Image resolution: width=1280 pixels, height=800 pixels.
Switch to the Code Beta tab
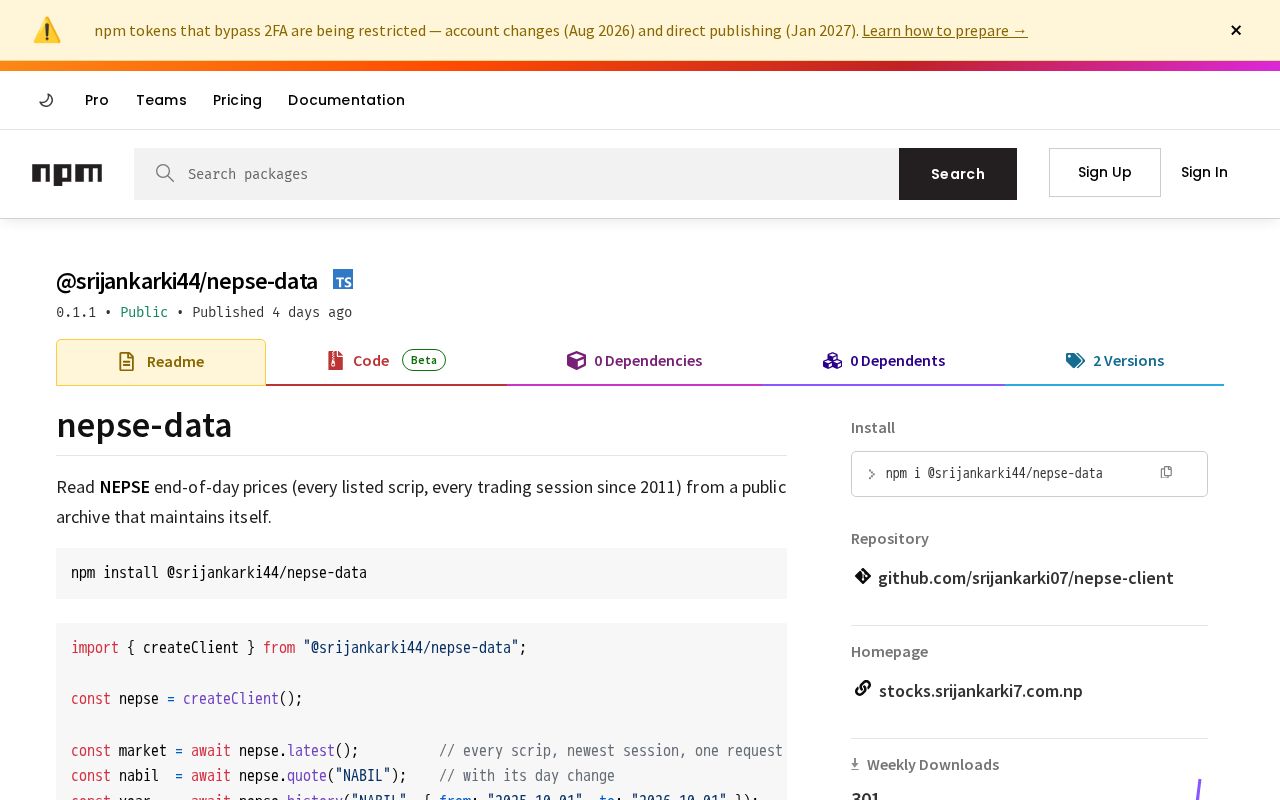[386, 361]
